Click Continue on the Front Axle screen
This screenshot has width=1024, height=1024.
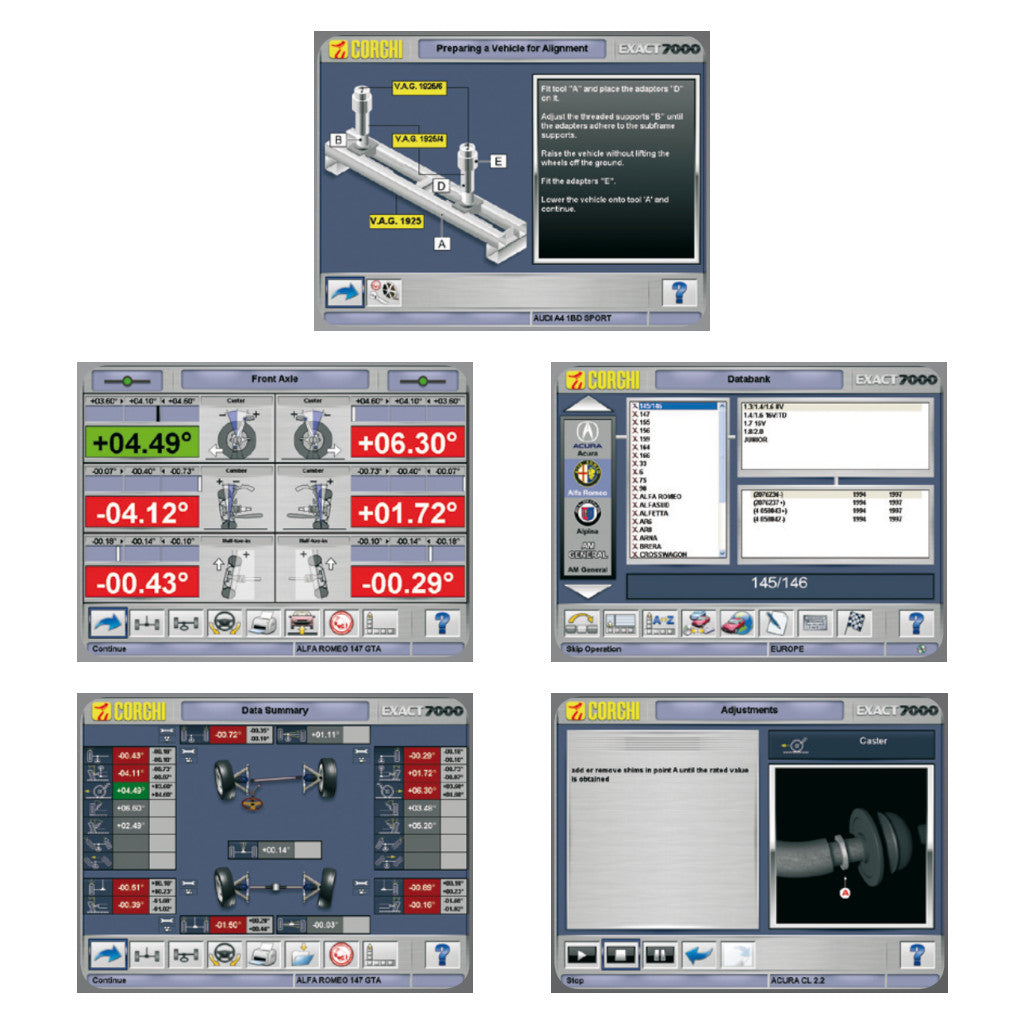(x=110, y=648)
